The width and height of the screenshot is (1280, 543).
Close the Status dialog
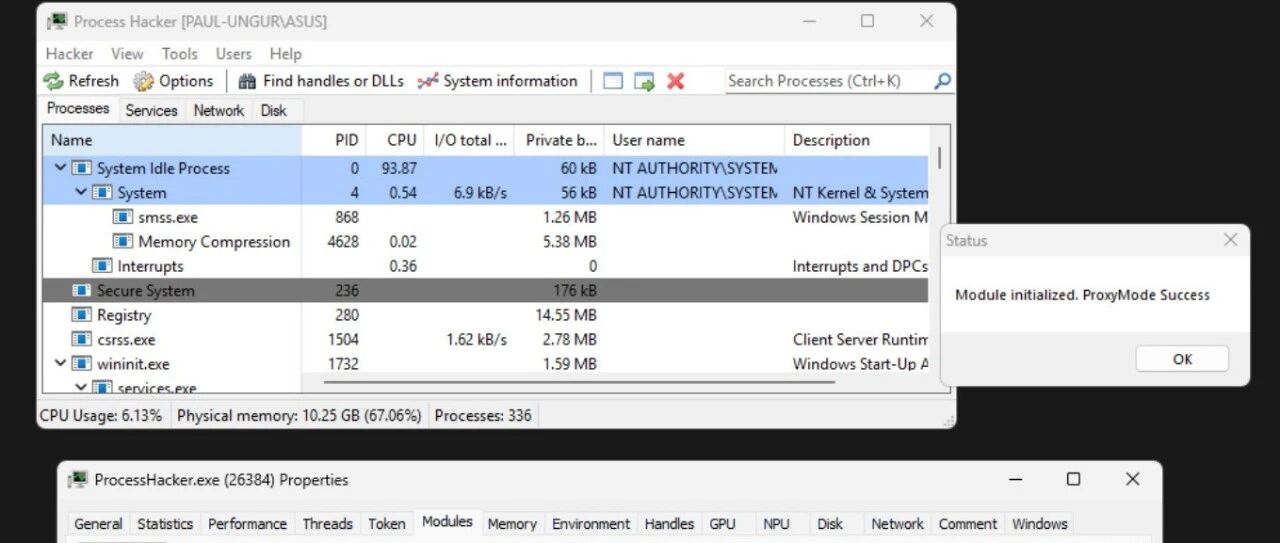click(x=1230, y=239)
